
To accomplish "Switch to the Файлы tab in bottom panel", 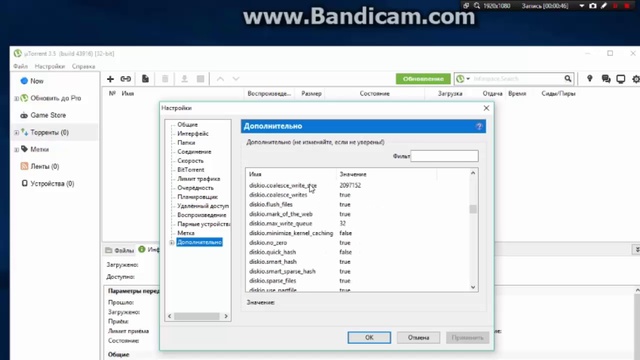I will point(120,250).
